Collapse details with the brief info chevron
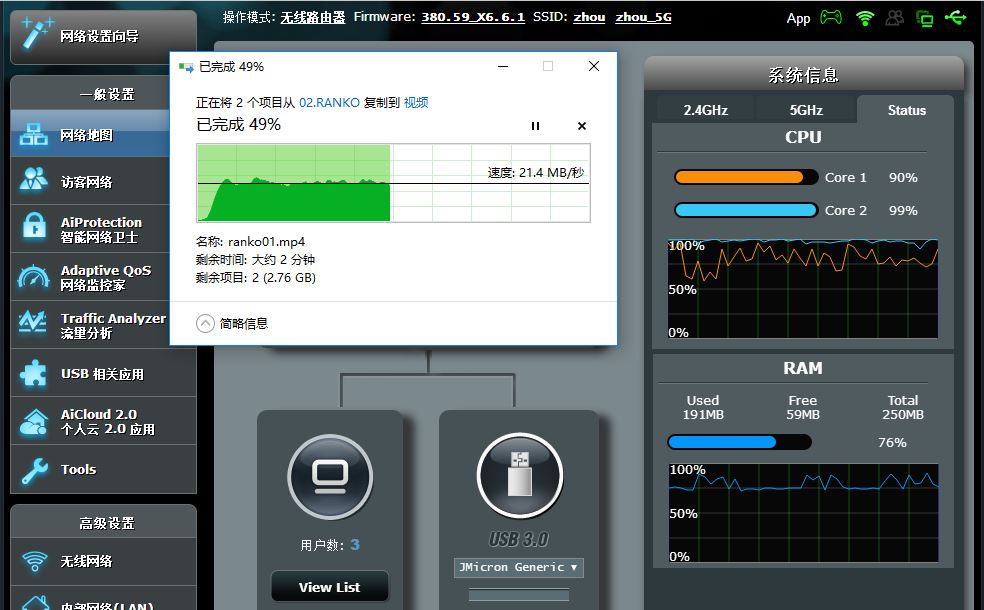The width and height of the screenshot is (984, 610). [x=205, y=323]
